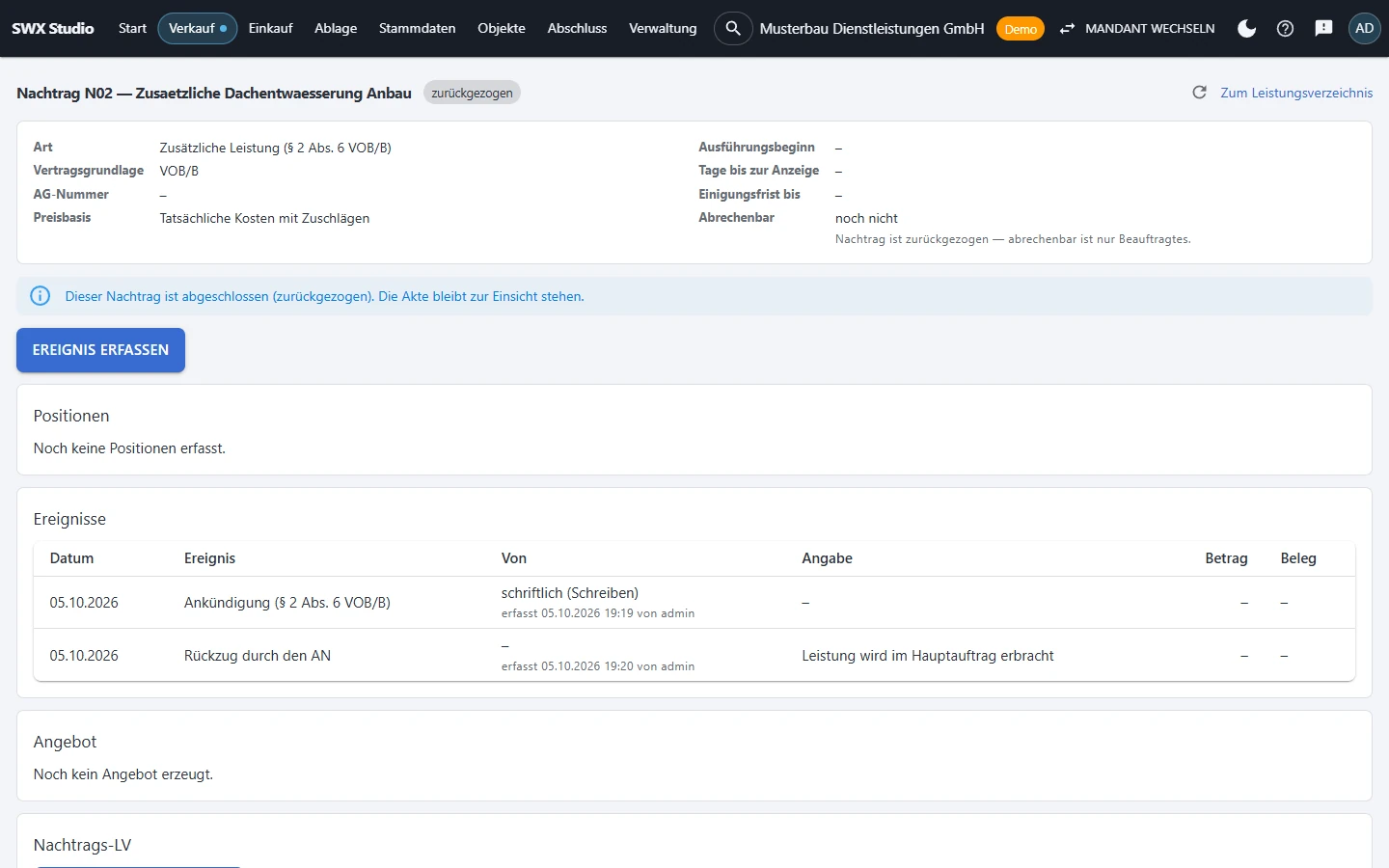Click the swap arrows icon for Mandant wechseln
The height and width of the screenshot is (868, 1389).
pos(1067,29)
